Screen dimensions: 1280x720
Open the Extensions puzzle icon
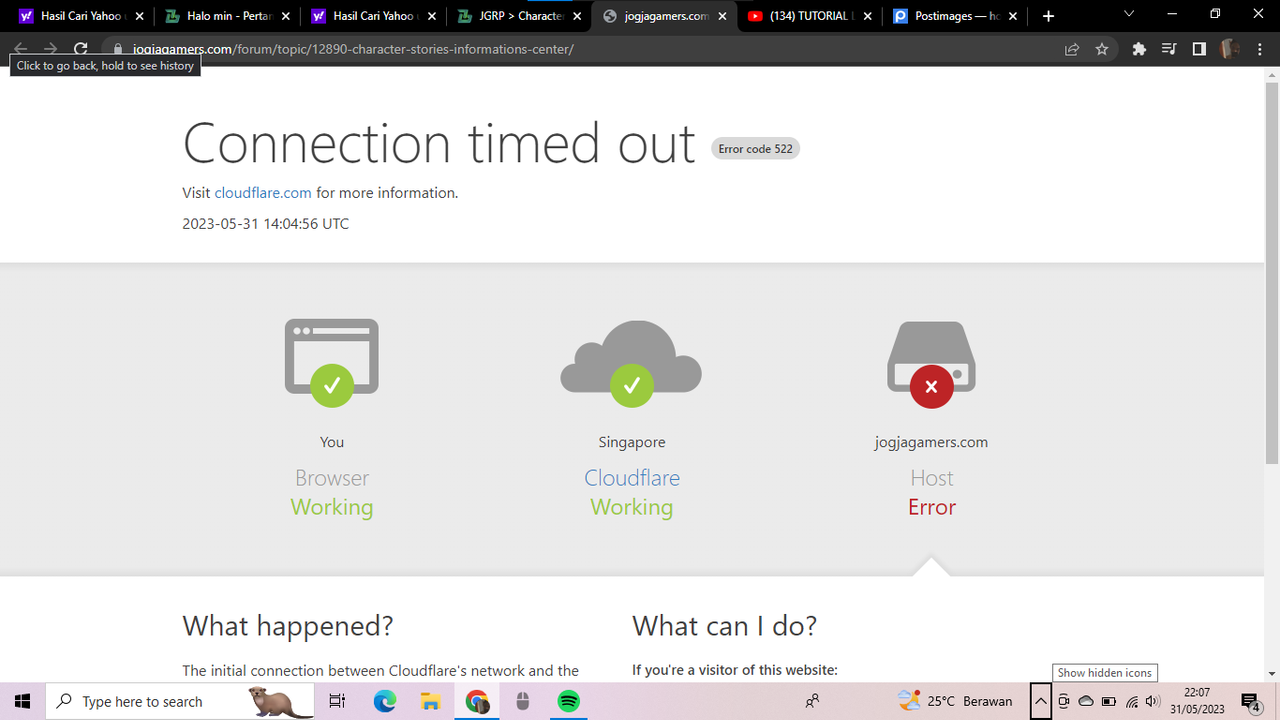coord(1138,48)
